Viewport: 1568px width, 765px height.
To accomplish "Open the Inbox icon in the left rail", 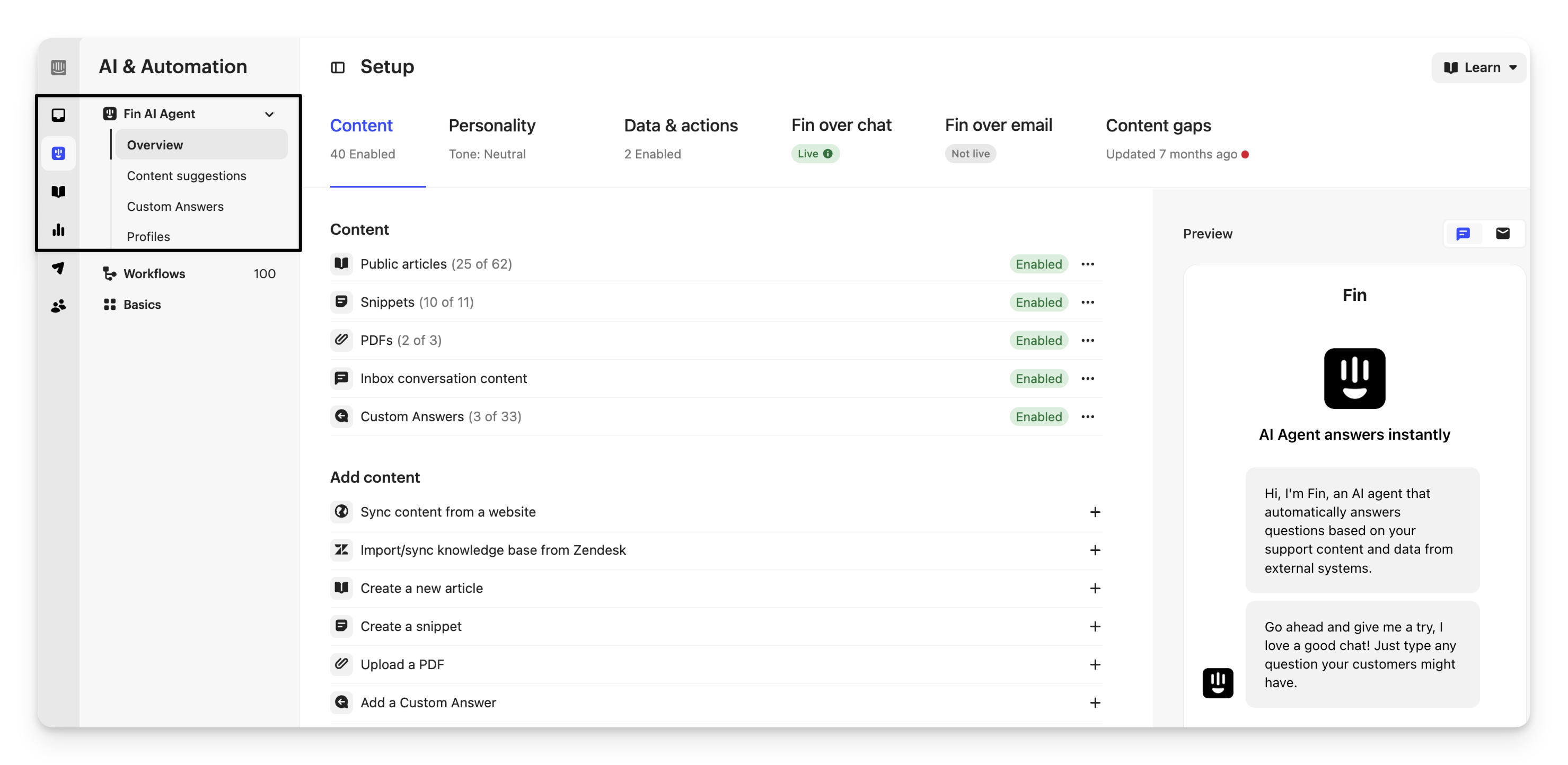I will pyautogui.click(x=58, y=115).
